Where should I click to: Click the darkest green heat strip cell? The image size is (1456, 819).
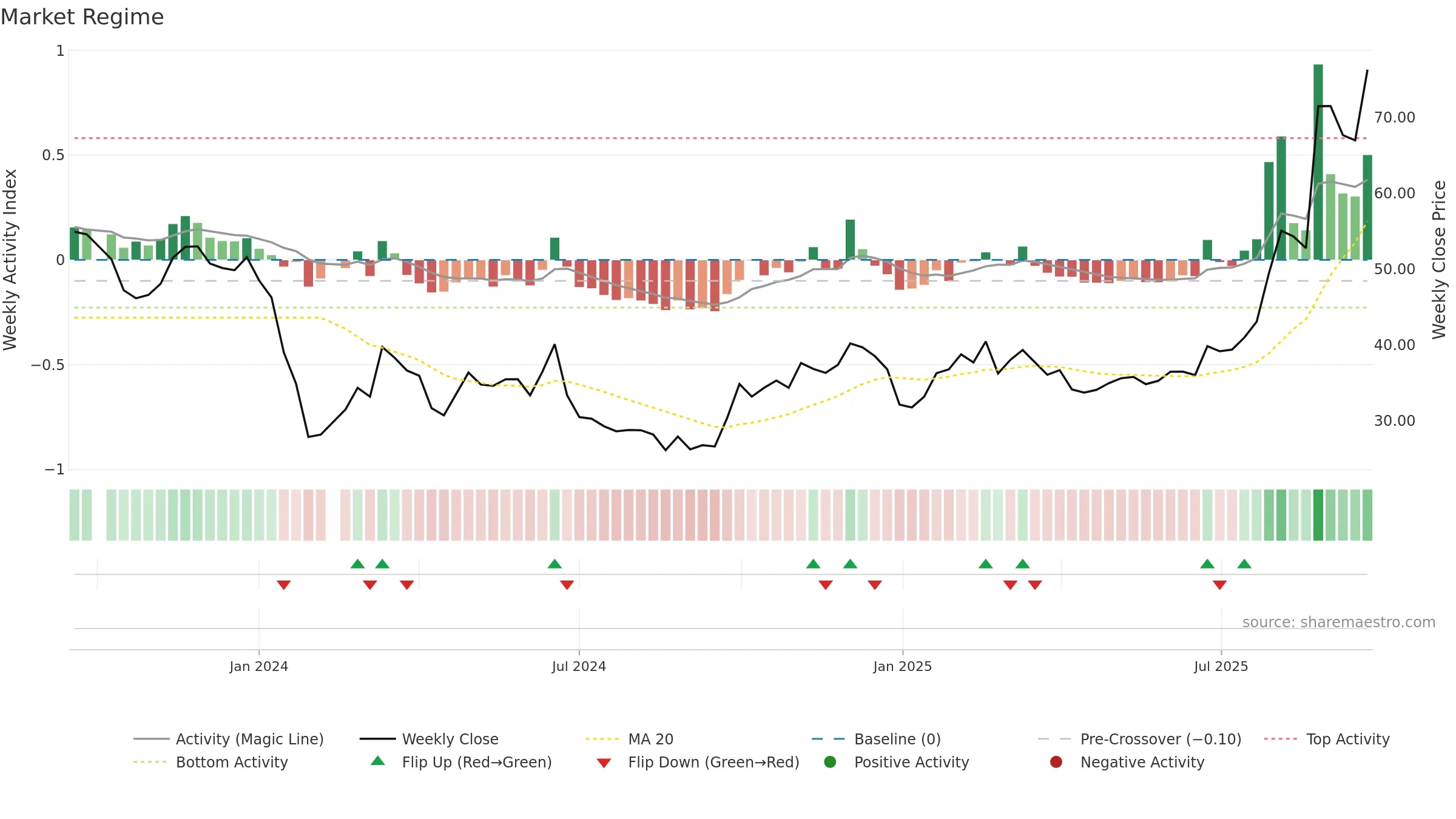pos(1318,515)
